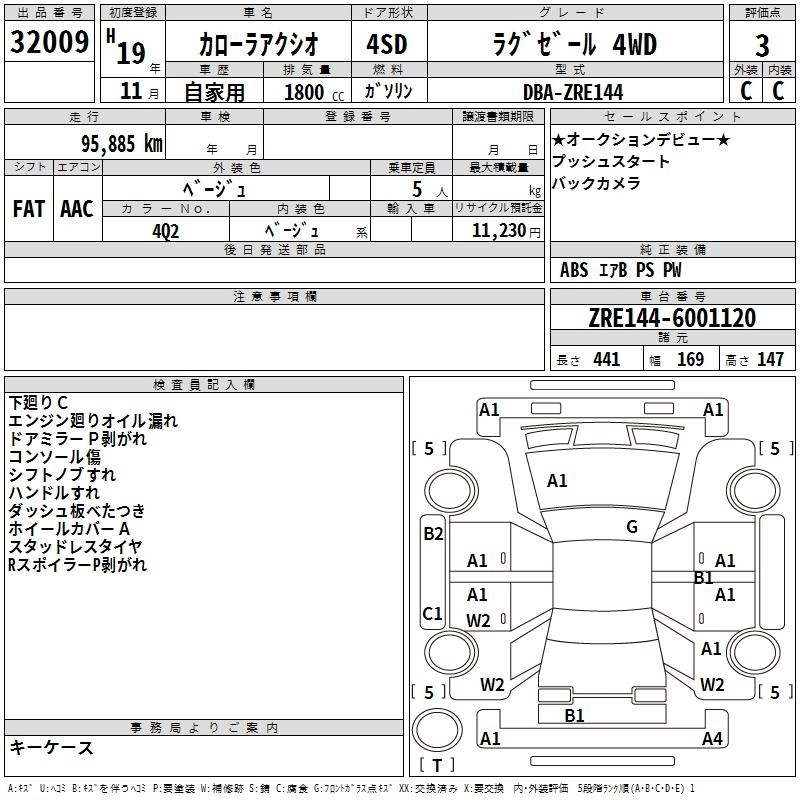The image size is (800, 800).
Task: Click the エンジン廻りオイル漏れ inspector note
Action: tap(93, 421)
